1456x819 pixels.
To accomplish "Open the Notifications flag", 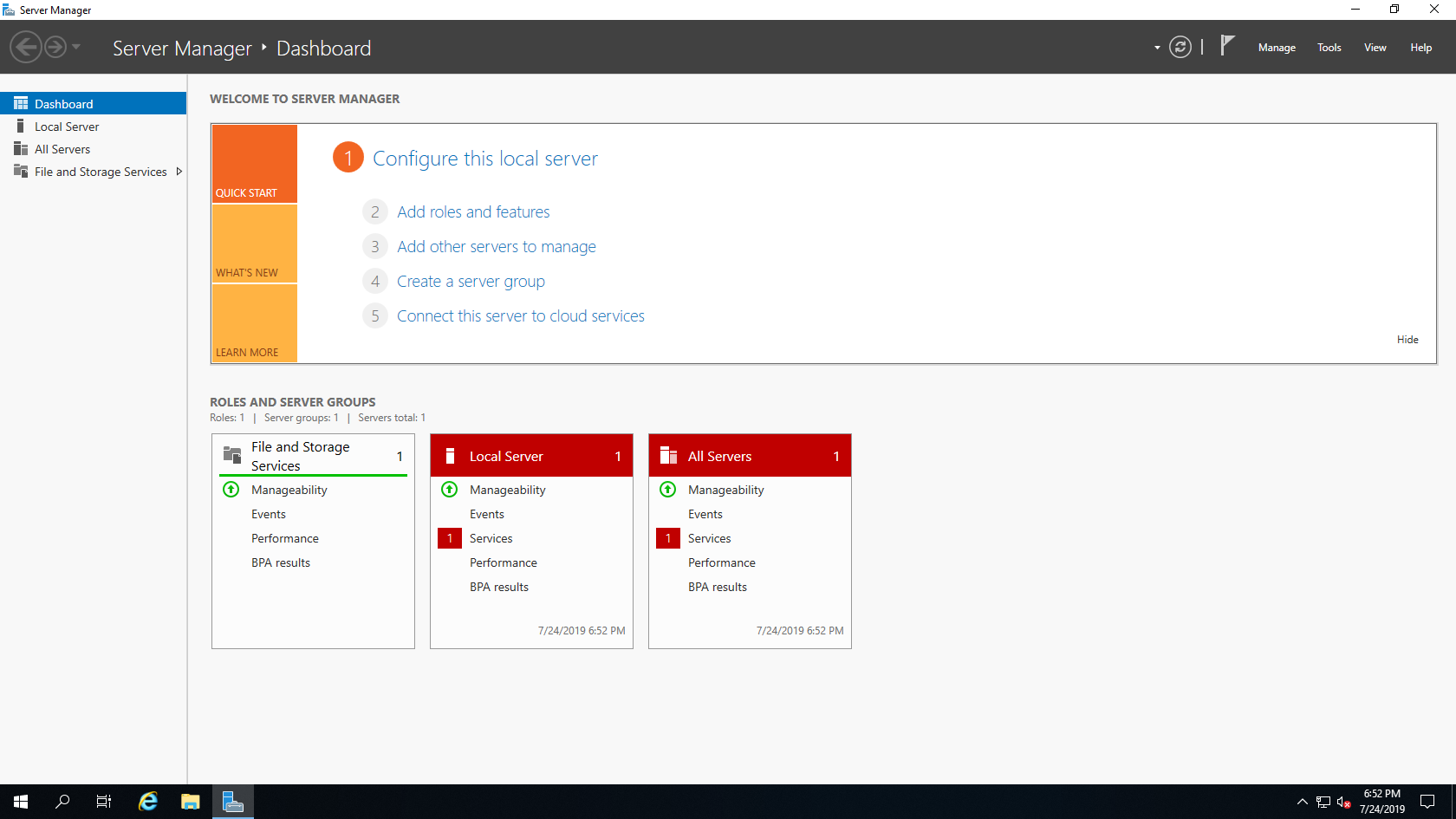I will [1226, 45].
